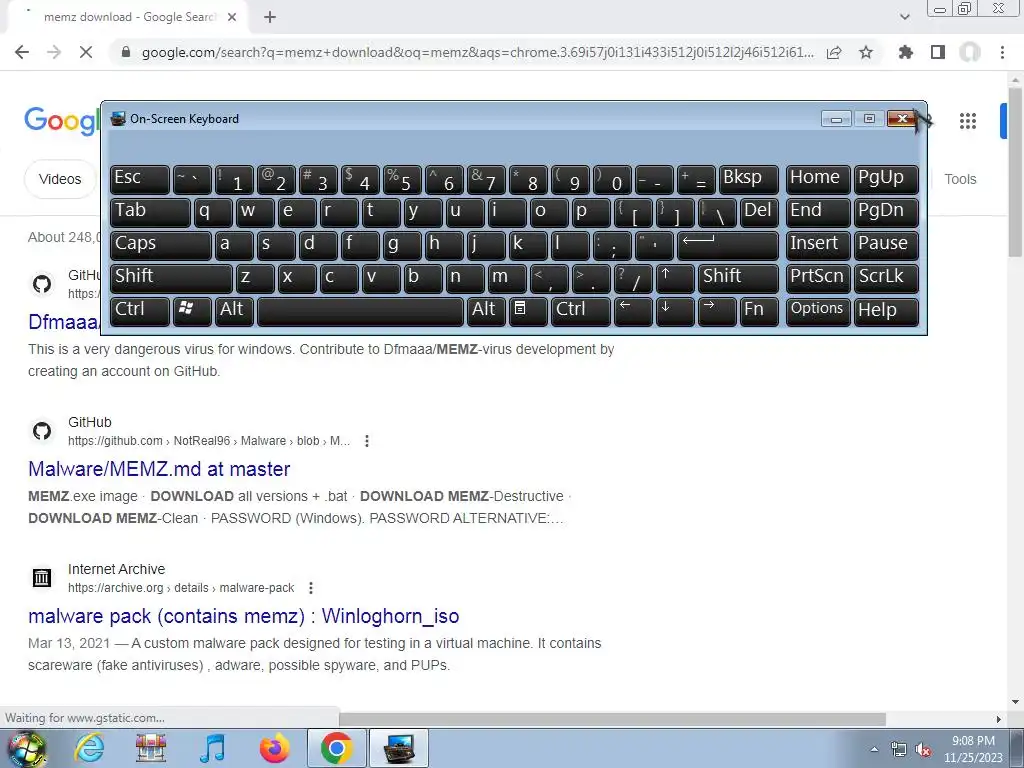Click the horizontal scrollbar thumb in Chrome
This screenshot has width=1024, height=768.
[612, 718]
